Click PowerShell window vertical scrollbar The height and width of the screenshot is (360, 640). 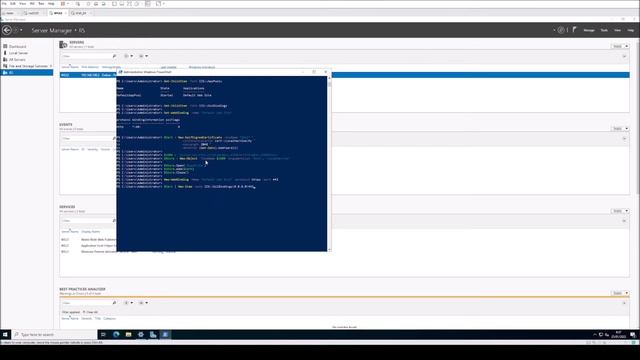pyautogui.click(x=329, y=163)
